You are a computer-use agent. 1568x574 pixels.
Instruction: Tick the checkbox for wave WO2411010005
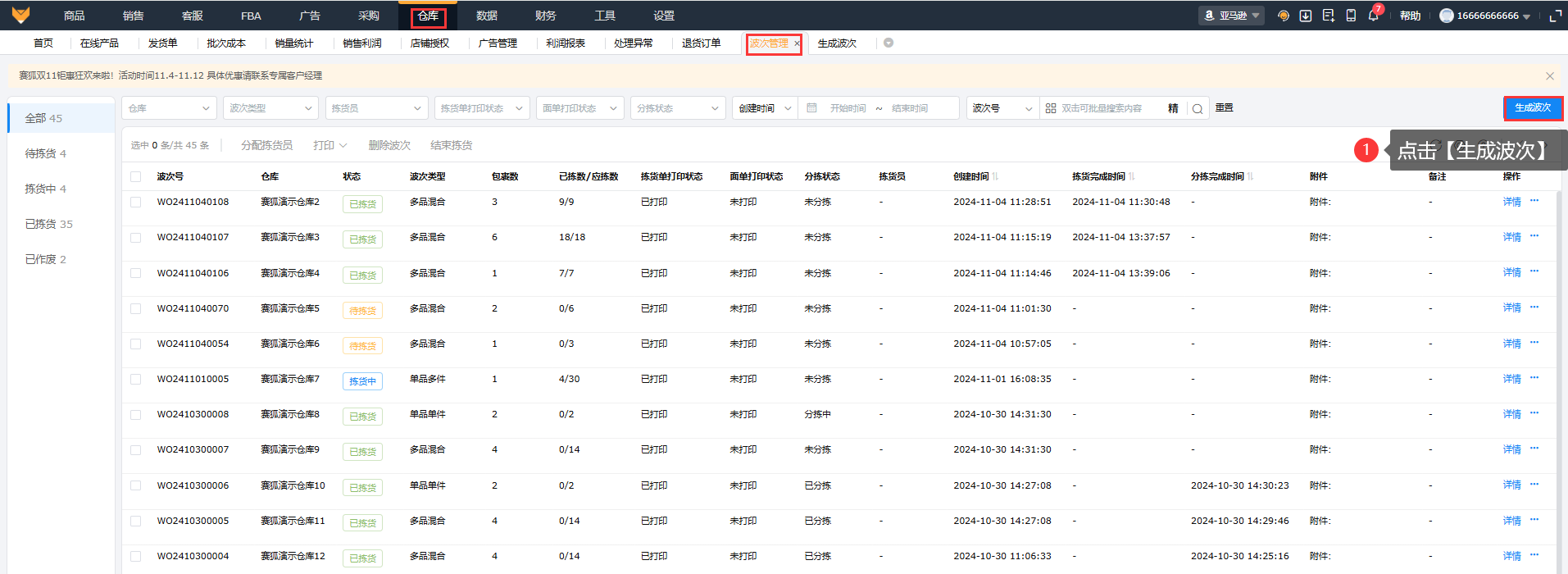coord(136,380)
